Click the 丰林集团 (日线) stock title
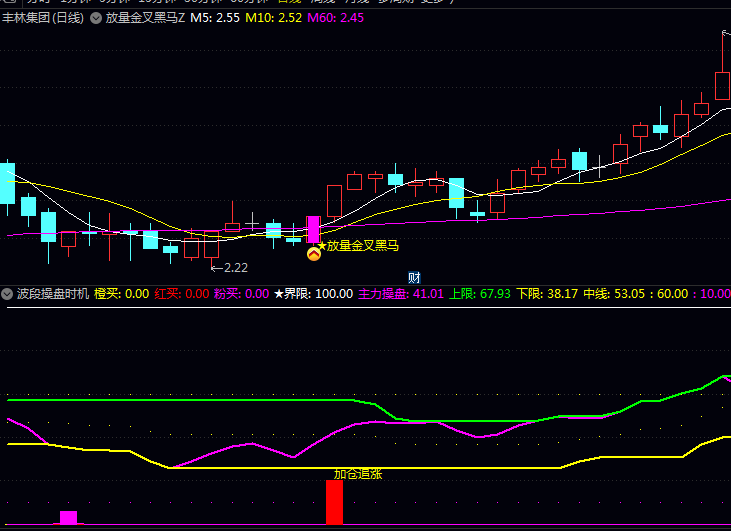Image resolution: width=731 pixels, height=531 pixels. tap(43, 18)
